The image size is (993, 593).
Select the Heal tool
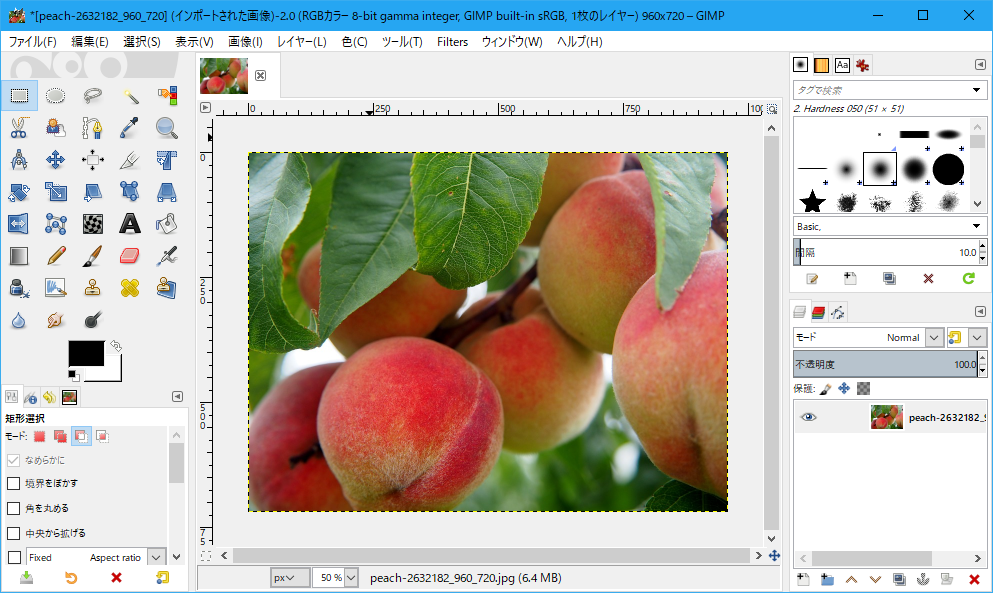click(x=130, y=288)
